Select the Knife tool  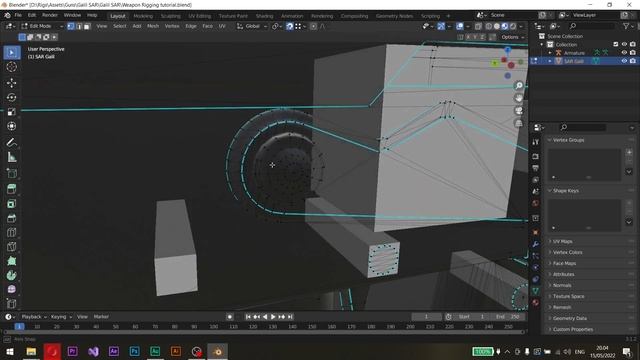click(11, 247)
